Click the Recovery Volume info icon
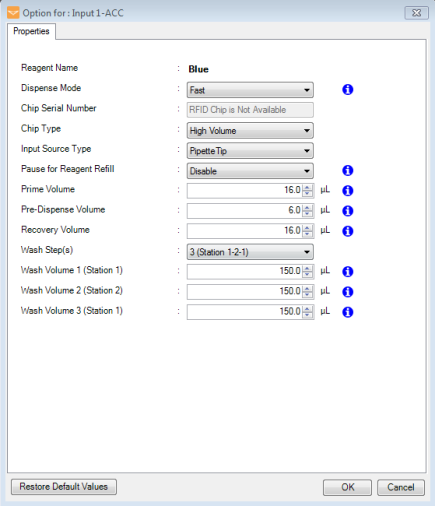435x506 pixels. click(x=348, y=231)
